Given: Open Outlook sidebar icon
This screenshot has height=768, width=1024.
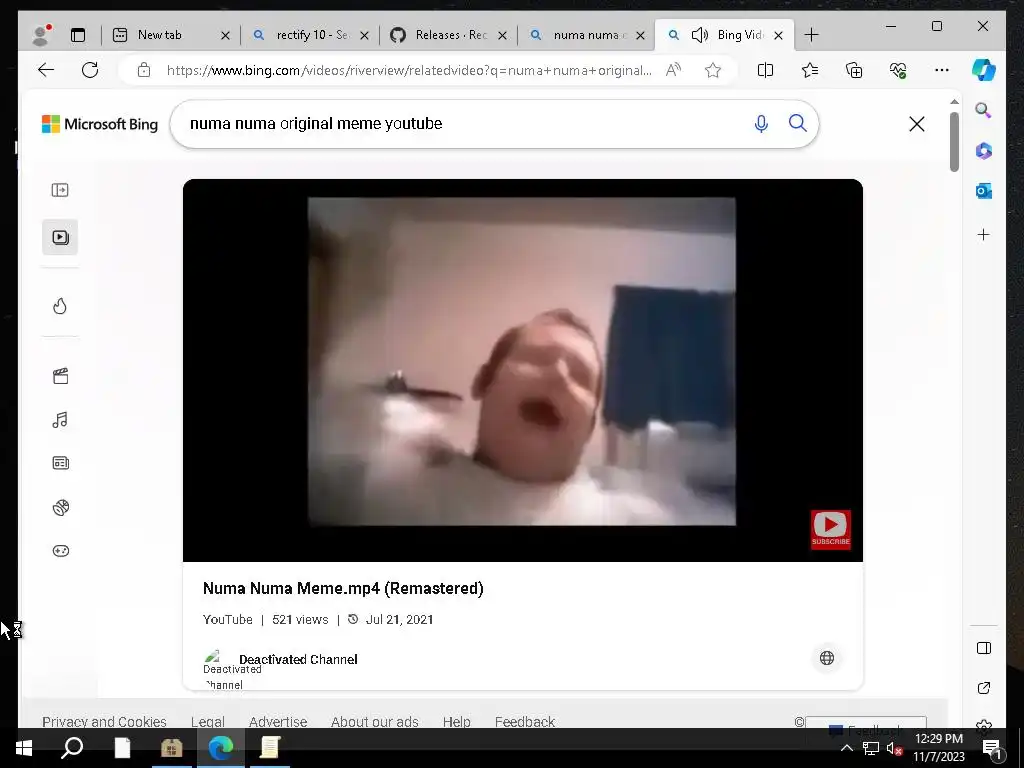Looking at the screenshot, I should (984, 191).
